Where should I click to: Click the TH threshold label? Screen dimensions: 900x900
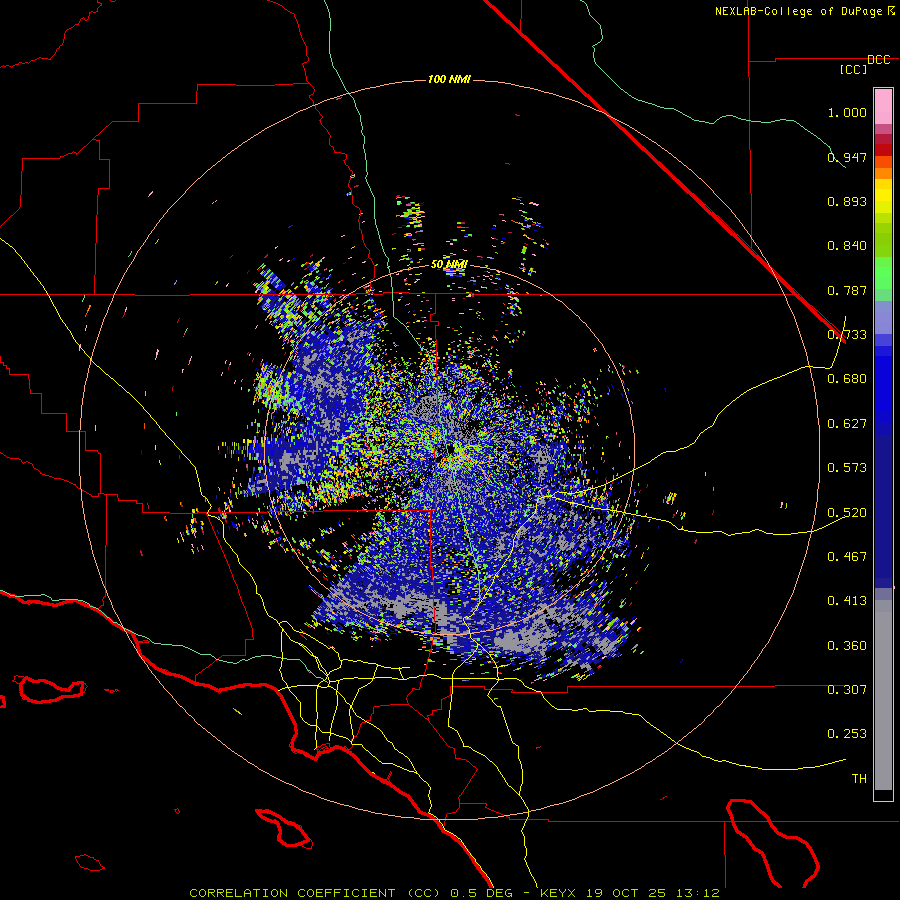[x=859, y=779]
